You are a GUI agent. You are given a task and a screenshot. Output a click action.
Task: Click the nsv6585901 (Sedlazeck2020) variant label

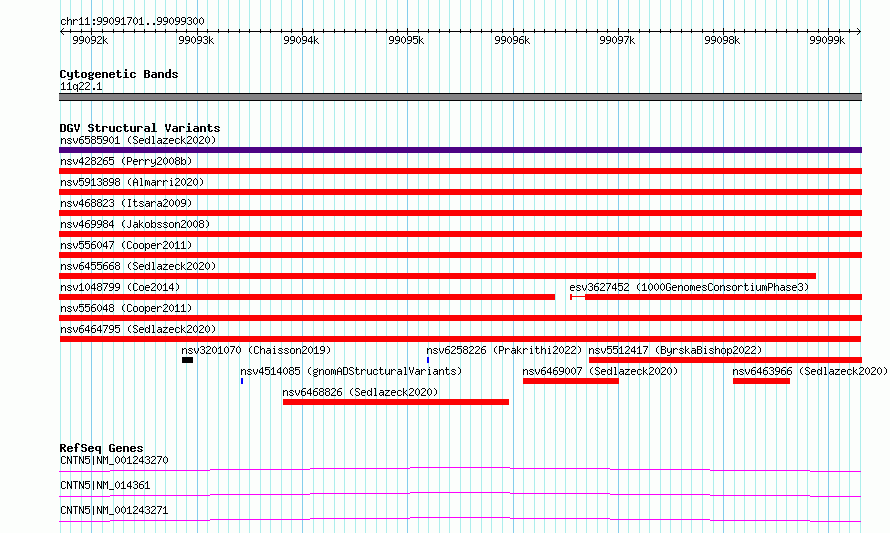(x=138, y=140)
